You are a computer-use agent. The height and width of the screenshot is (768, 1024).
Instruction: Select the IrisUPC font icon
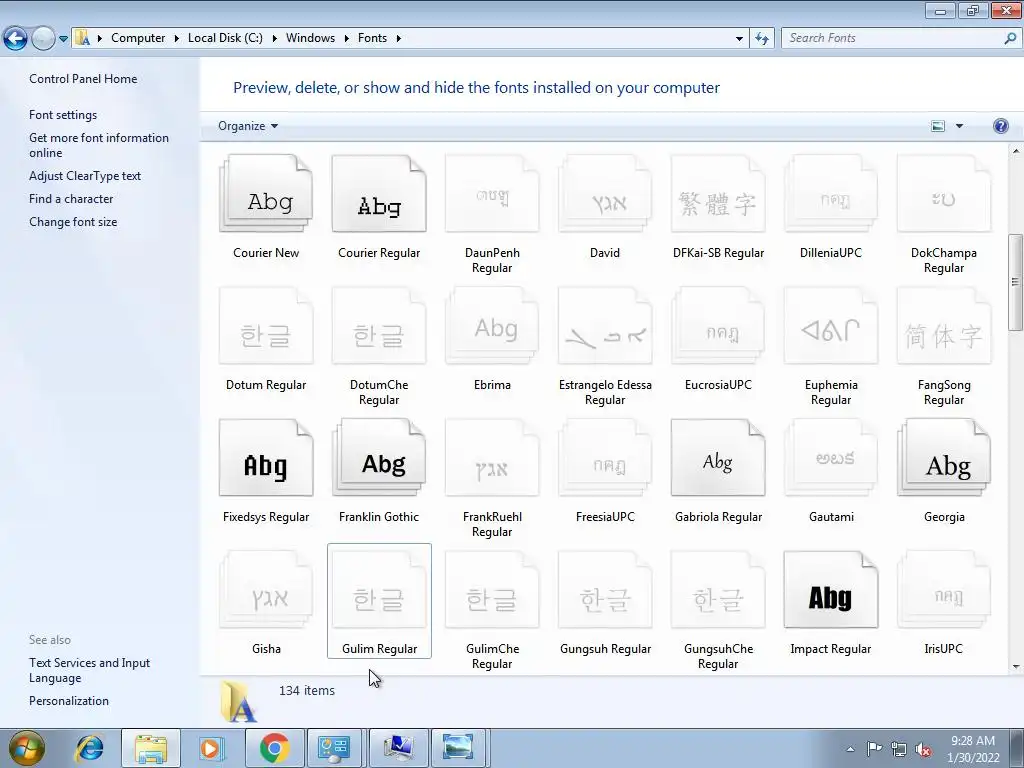coord(944,590)
